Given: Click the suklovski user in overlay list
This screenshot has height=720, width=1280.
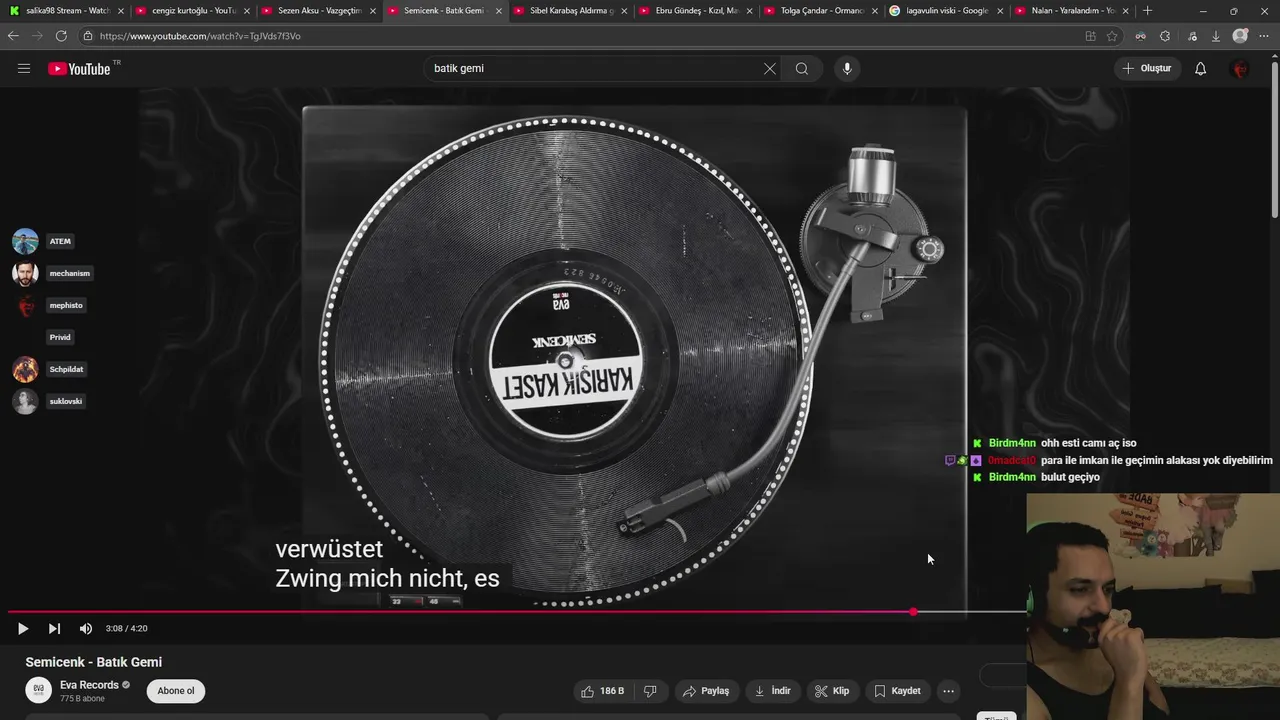Looking at the screenshot, I should tap(49, 401).
